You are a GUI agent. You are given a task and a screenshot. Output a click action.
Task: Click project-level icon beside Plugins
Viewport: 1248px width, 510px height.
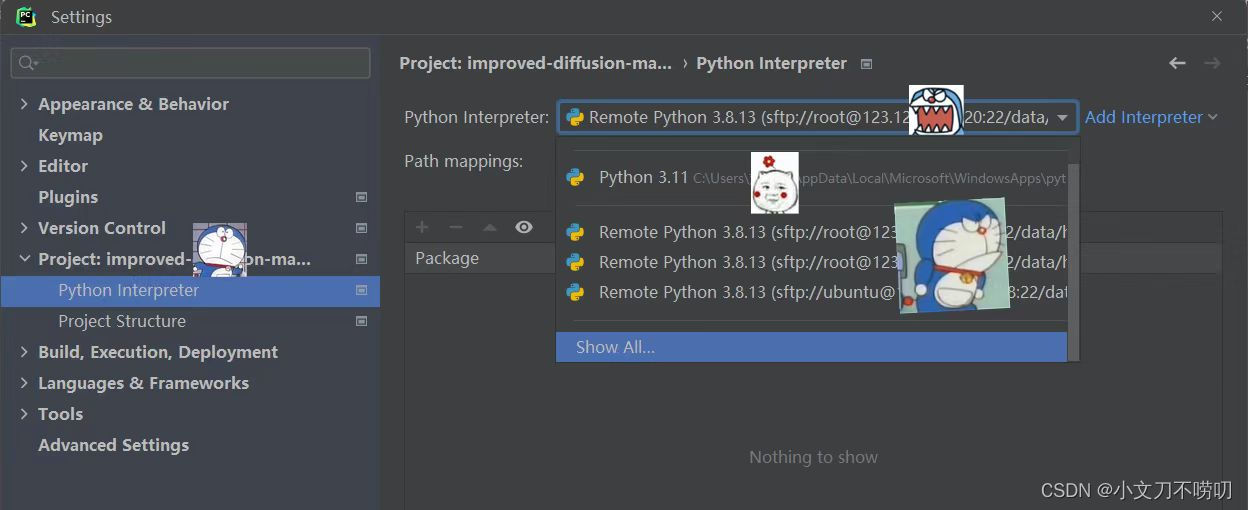(362, 197)
